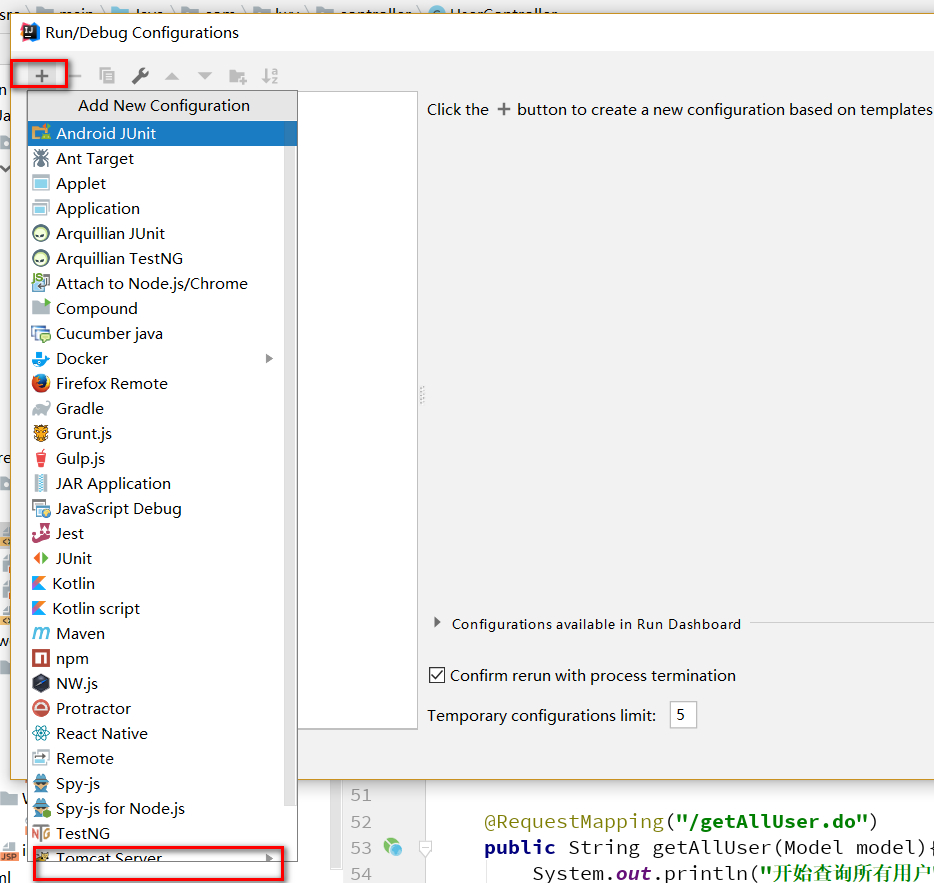Toggle Confirm rerun with process termination checkbox

[437, 675]
